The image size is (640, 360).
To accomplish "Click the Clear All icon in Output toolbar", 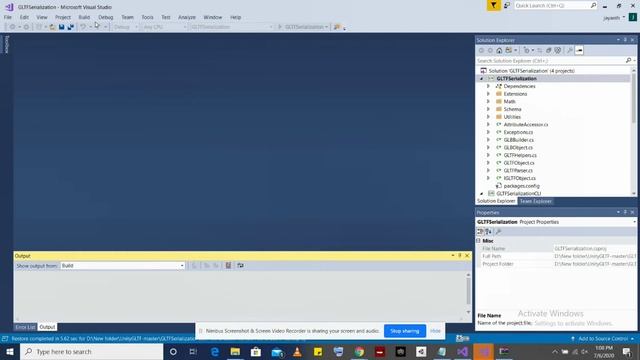I will coord(228,266).
